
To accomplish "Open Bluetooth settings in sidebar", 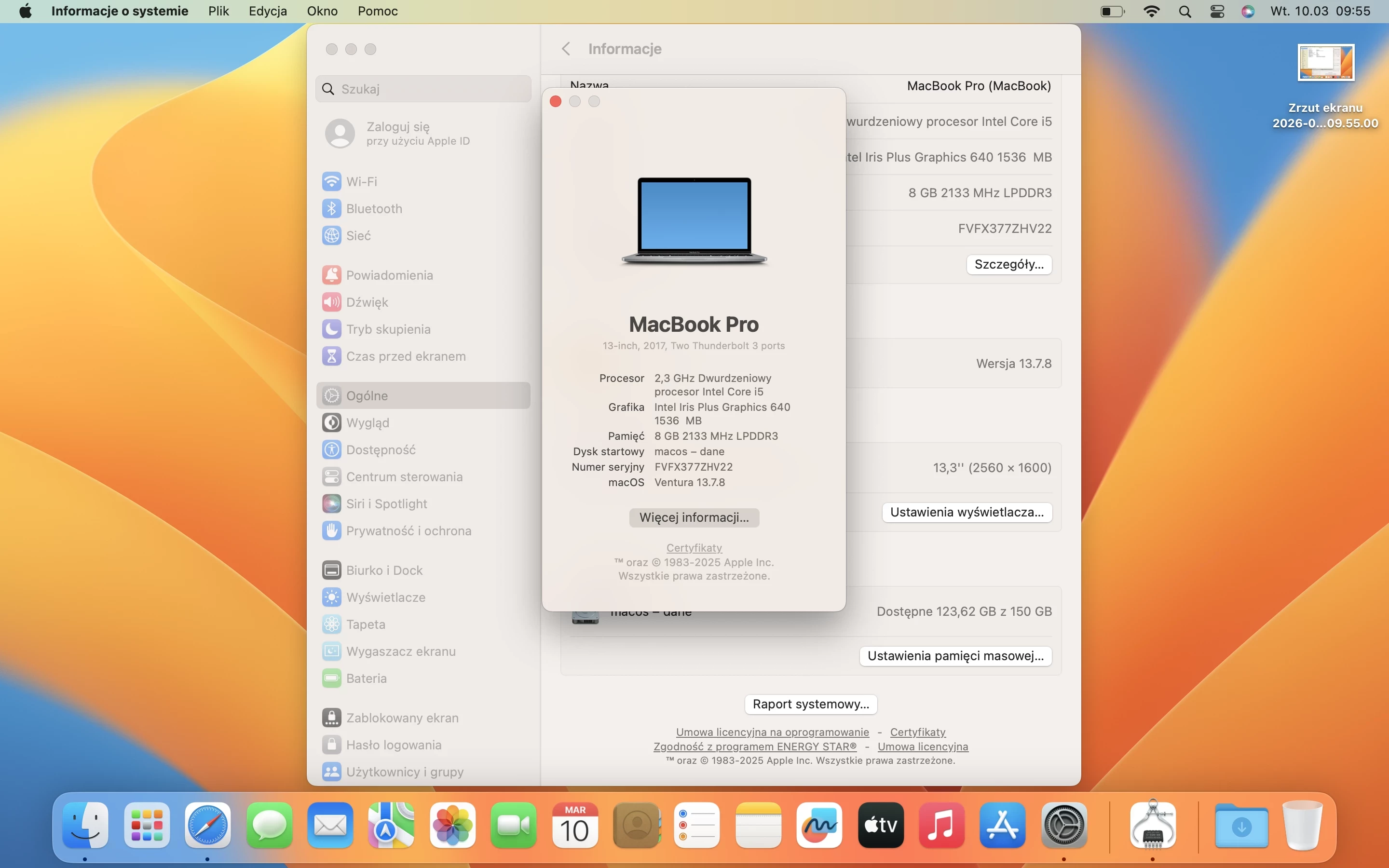I will (x=374, y=208).
